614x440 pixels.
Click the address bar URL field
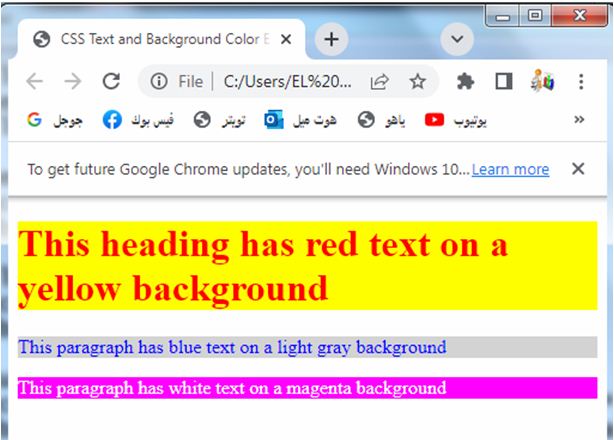[287, 82]
